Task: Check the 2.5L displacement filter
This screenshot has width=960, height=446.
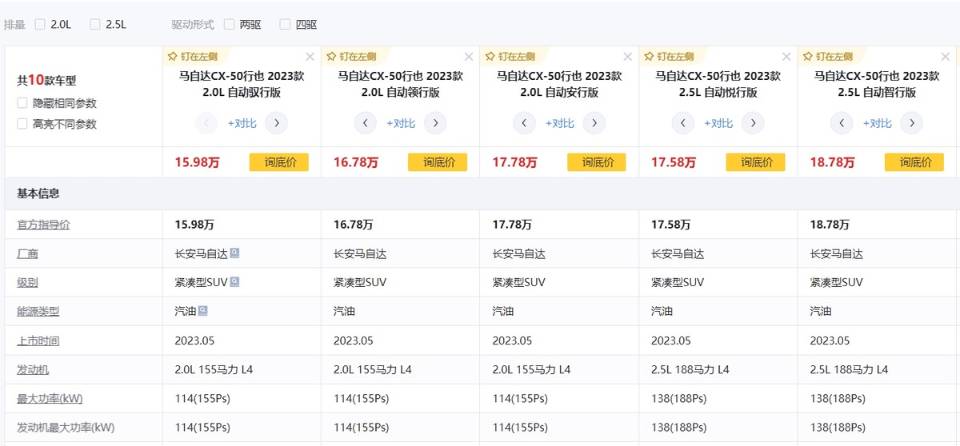Action: [x=95, y=24]
